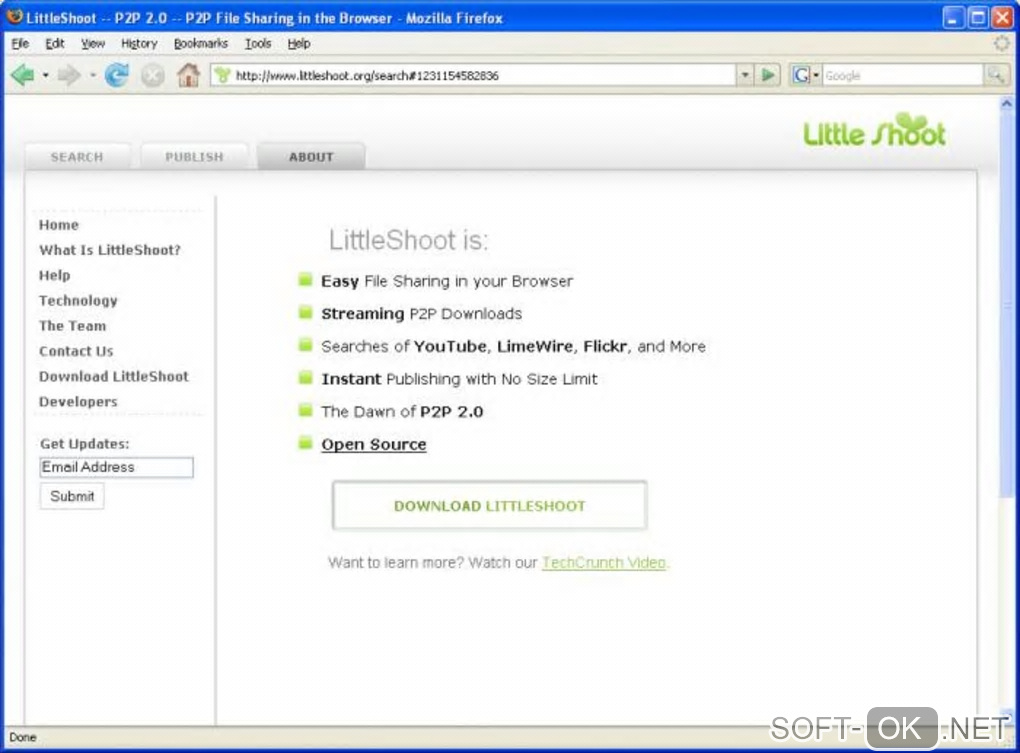Click 'Easy File Sharing in your Browser' text
The image size is (1020, 753).
[447, 282]
